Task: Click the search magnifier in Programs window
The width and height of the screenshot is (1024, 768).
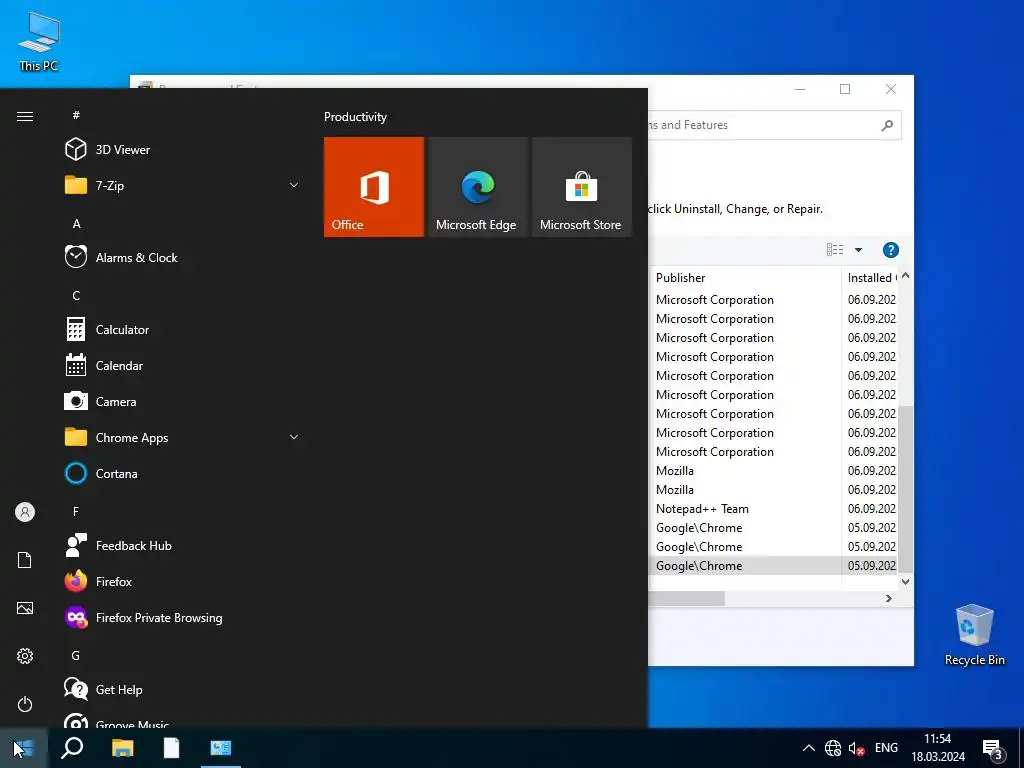Action: pyautogui.click(x=887, y=125)
